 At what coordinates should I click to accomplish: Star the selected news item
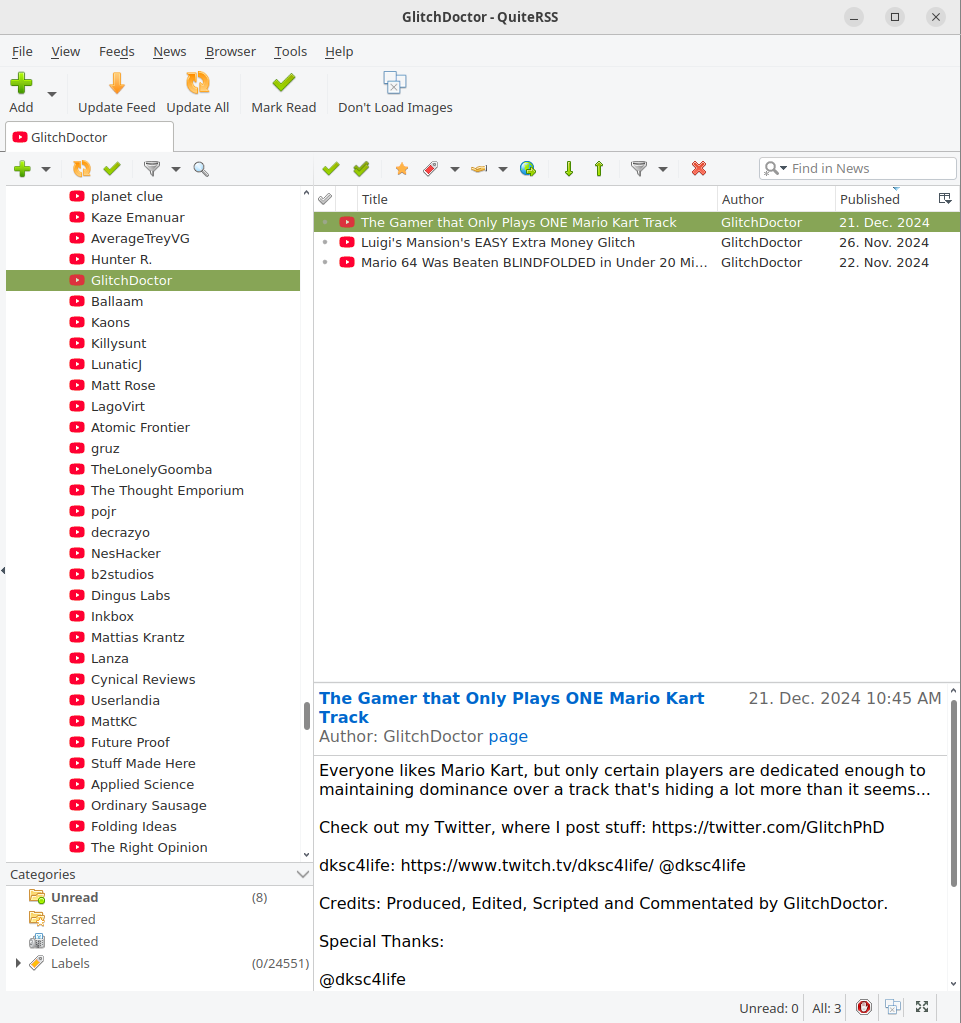click(402, 169)
